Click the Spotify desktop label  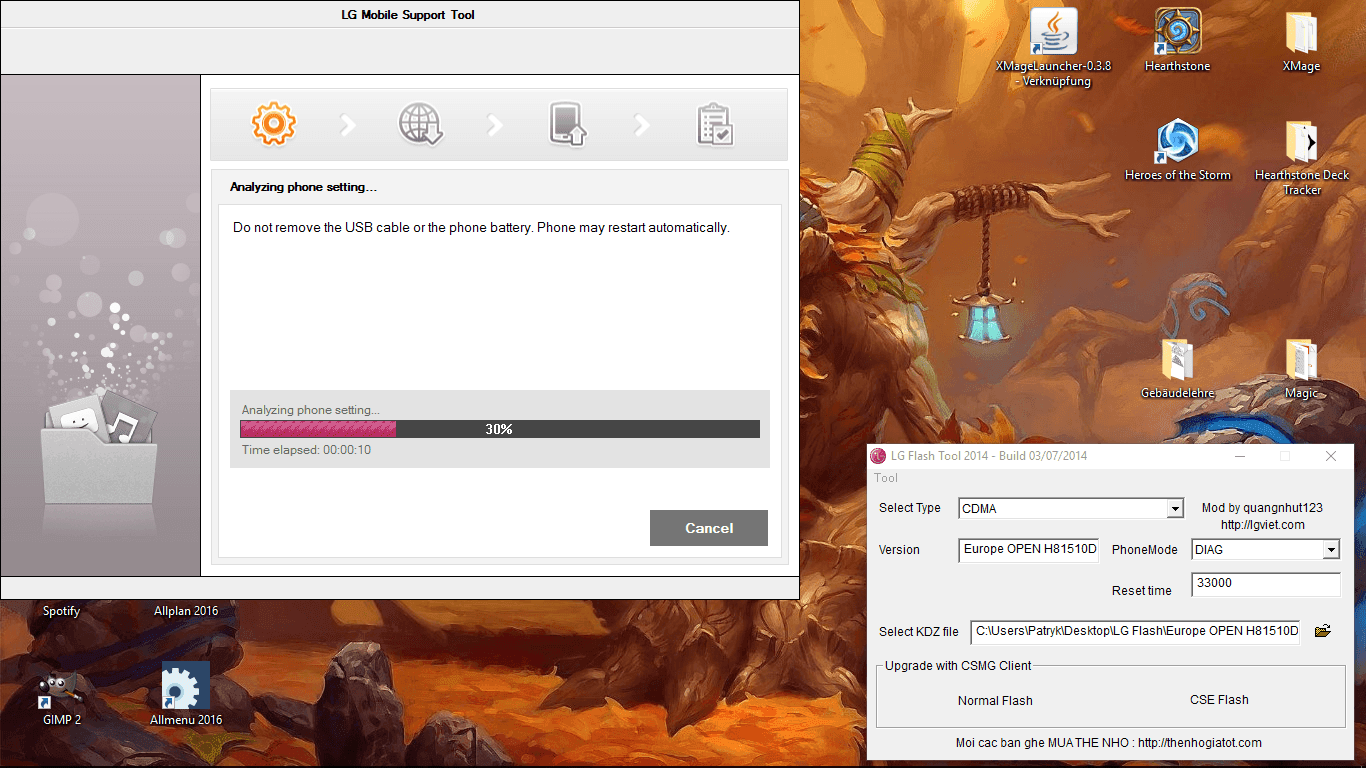(61, 611)
